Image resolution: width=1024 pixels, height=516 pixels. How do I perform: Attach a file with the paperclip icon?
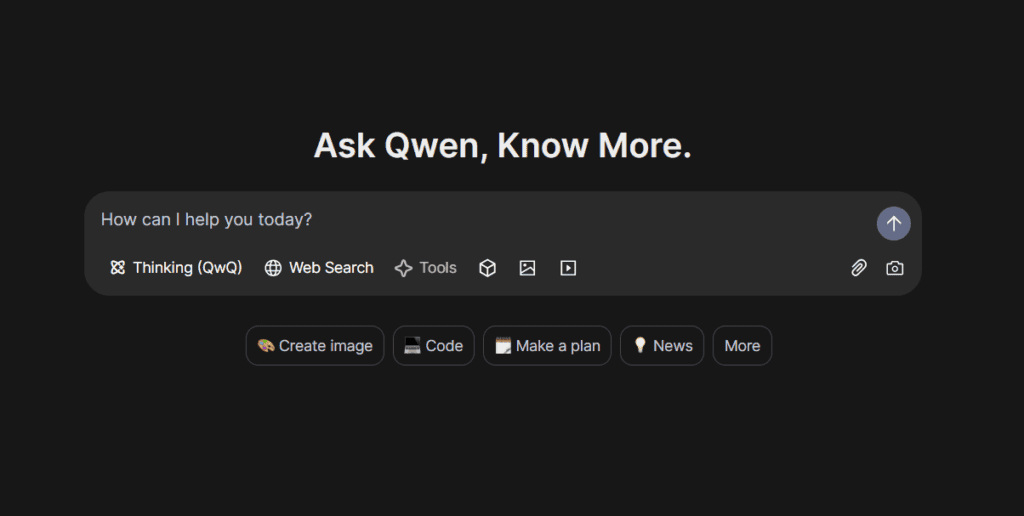point(859,268)
